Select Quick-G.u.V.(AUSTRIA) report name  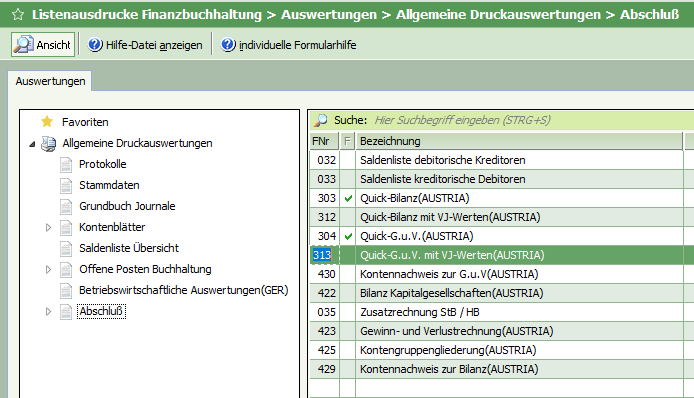(416, 236)
